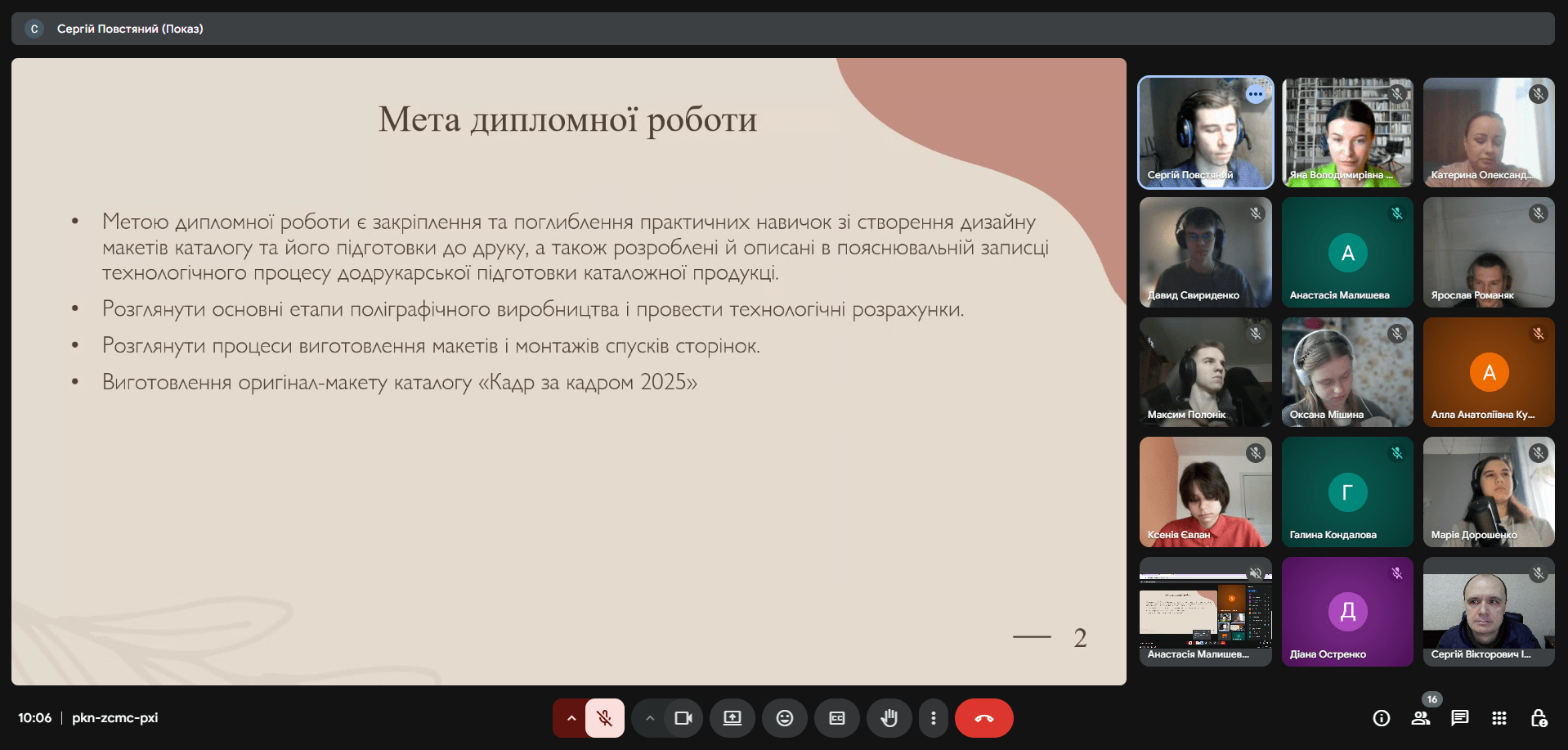Viewport: 1568px width, 750px height.
Task: Show the participants people panel
Action: point(1420,718)
